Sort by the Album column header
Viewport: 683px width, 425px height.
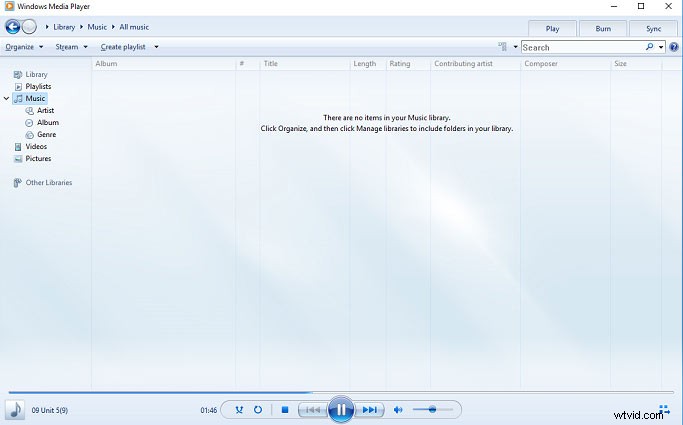click(x=163, y=64)
